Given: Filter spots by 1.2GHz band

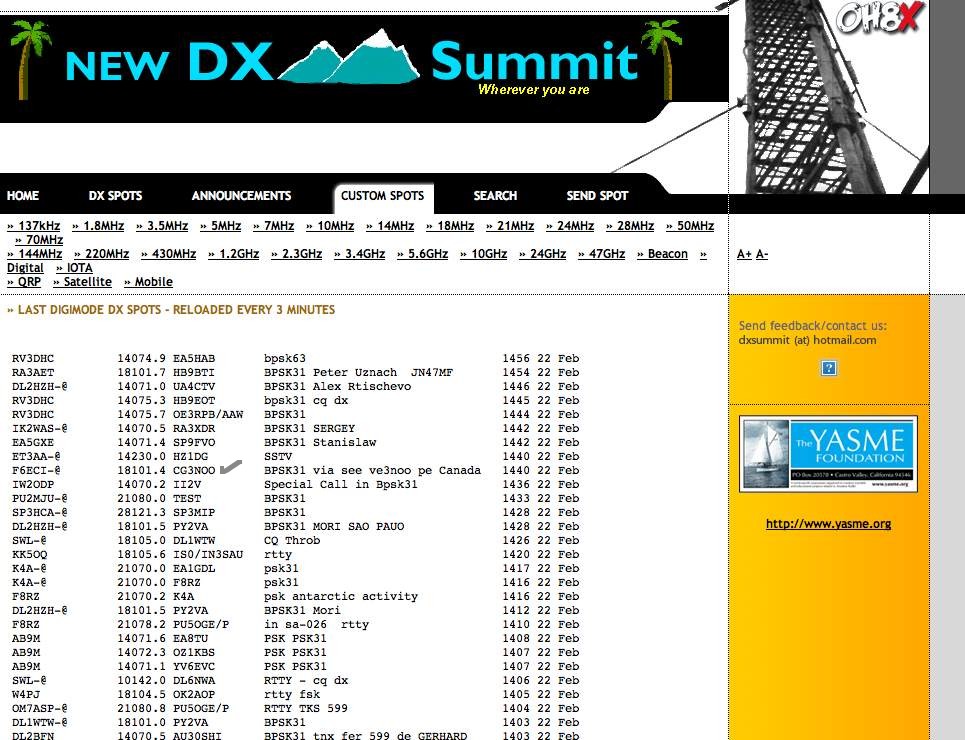Looking at the screenshot, I should point(234,254).
